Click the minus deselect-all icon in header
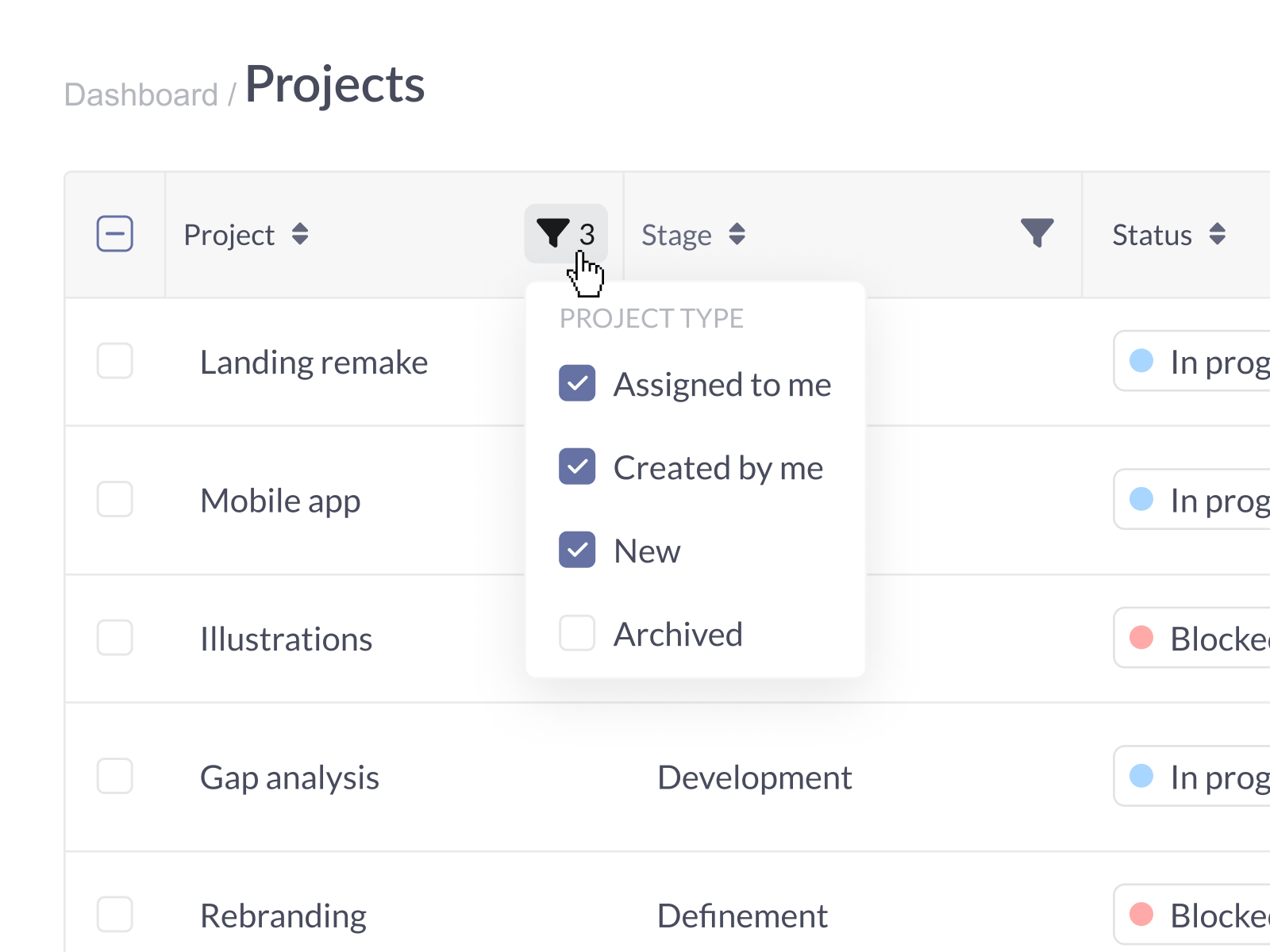The height and width of the screenshot is (952, 1270). (x=114, y=234)
